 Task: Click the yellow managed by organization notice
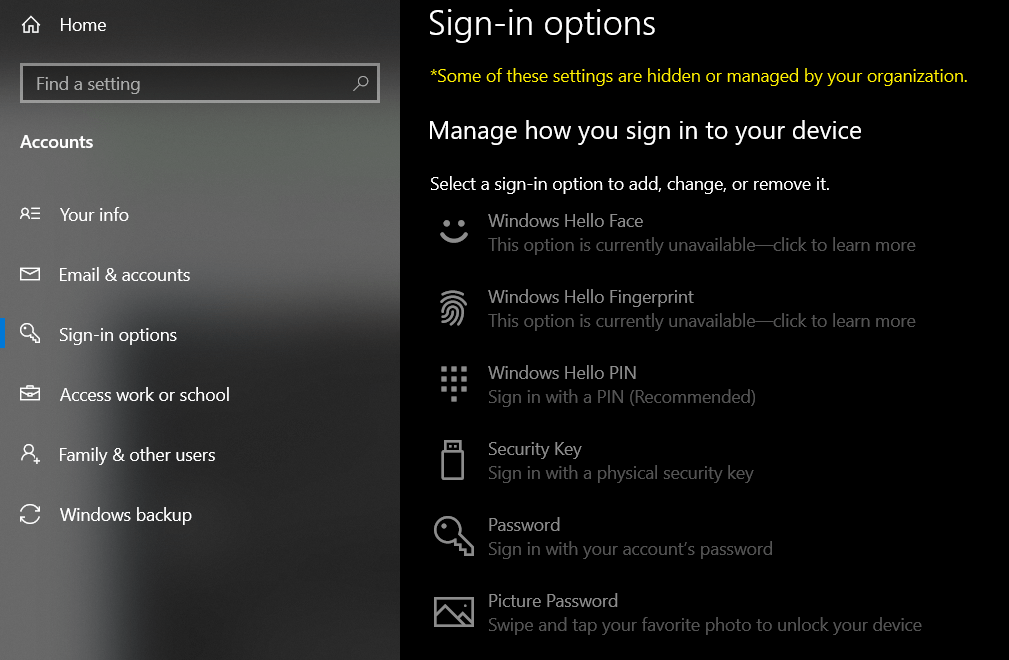pyautogui.click(x=699, y=76)
